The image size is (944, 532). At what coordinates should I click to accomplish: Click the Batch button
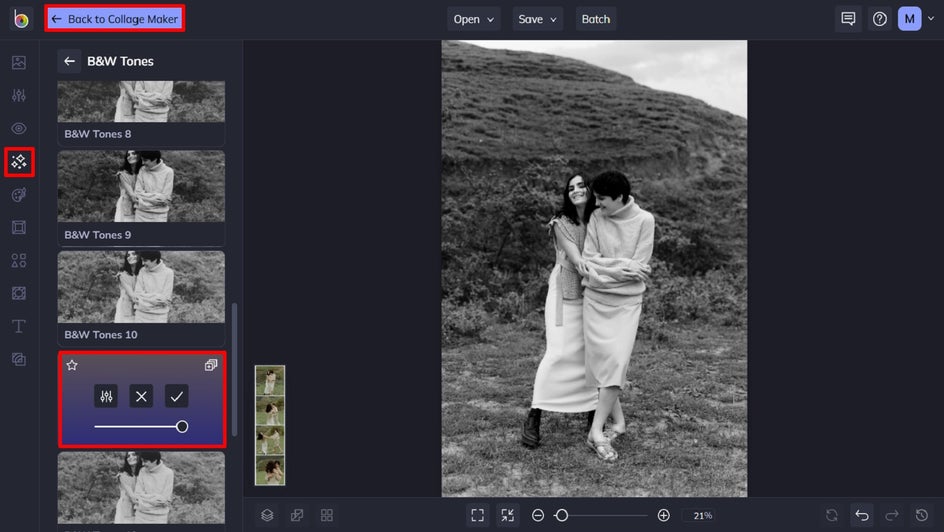(x=595, y=19)
